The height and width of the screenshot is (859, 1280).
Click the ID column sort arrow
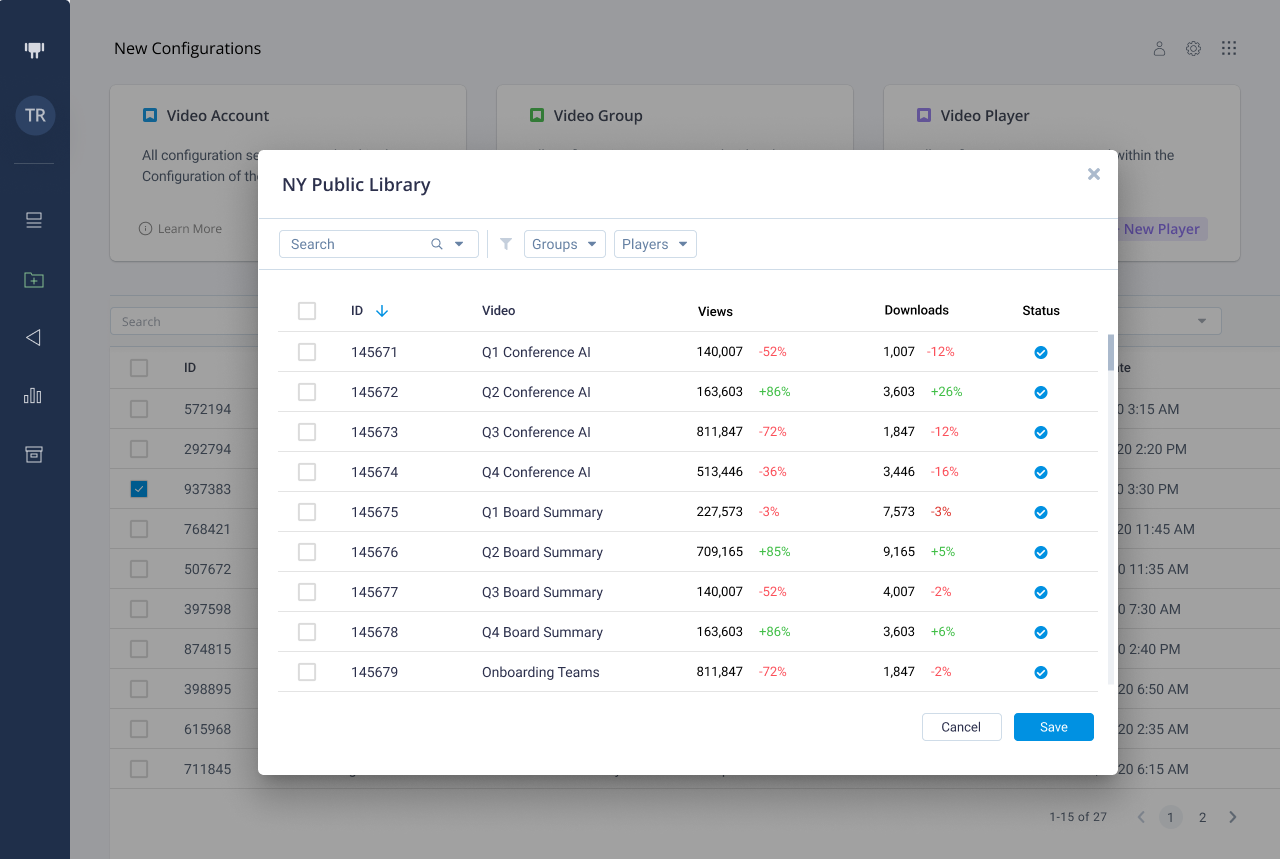pyautogui.click(x=382, y=311)
